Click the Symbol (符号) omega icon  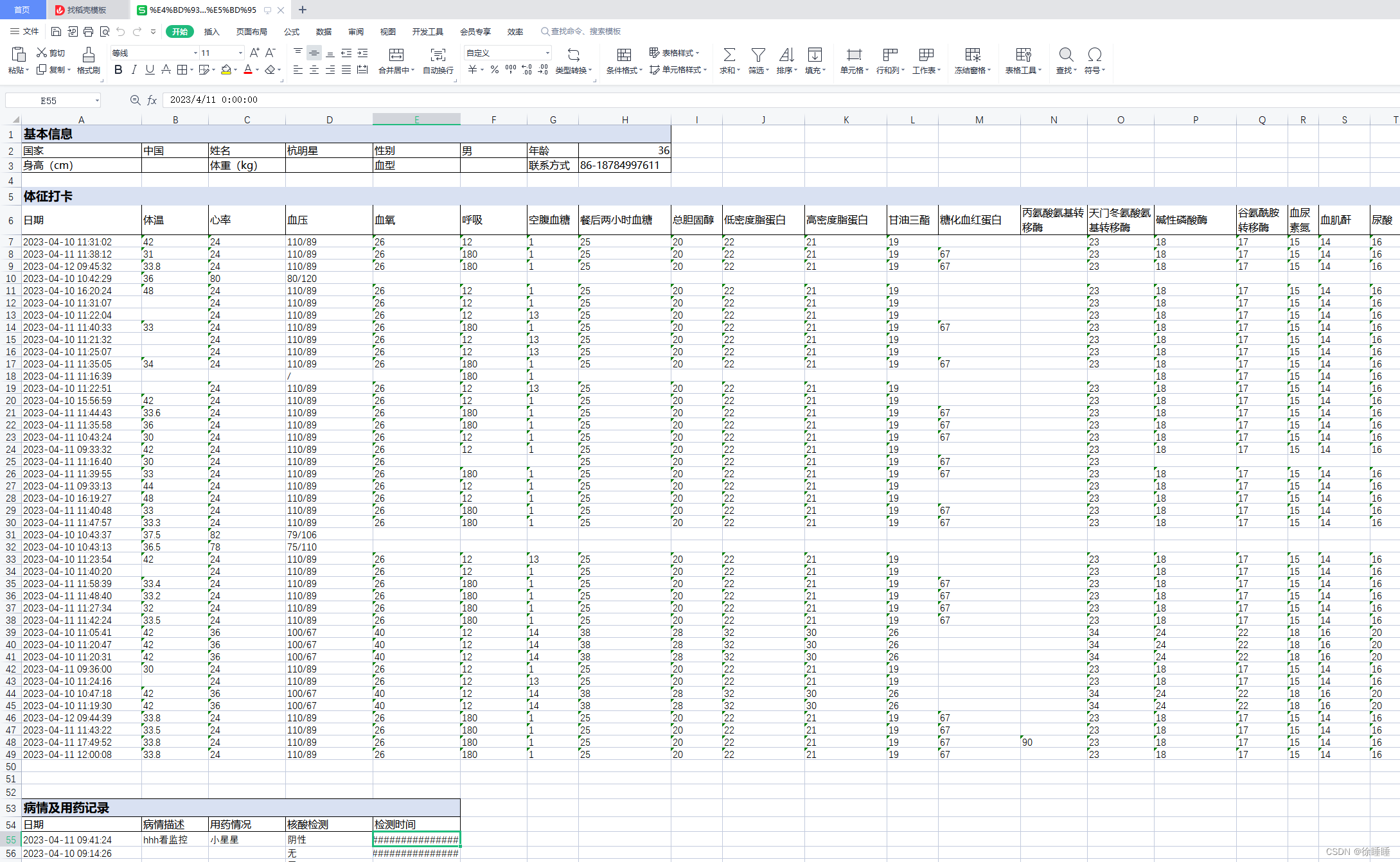click(1094, 55)
